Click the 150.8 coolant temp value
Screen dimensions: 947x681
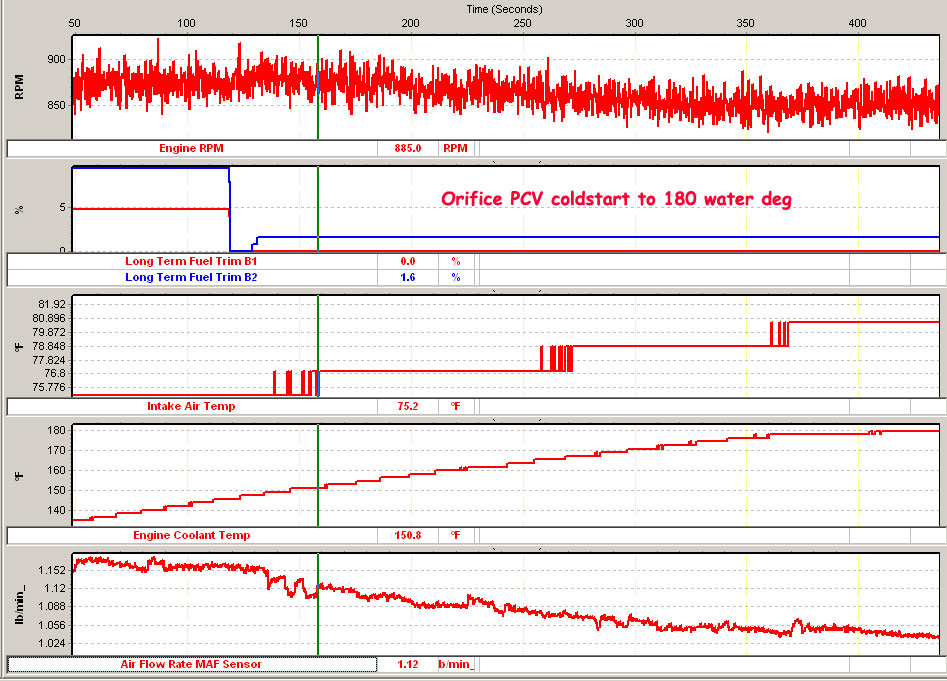(x=408, y=535)
